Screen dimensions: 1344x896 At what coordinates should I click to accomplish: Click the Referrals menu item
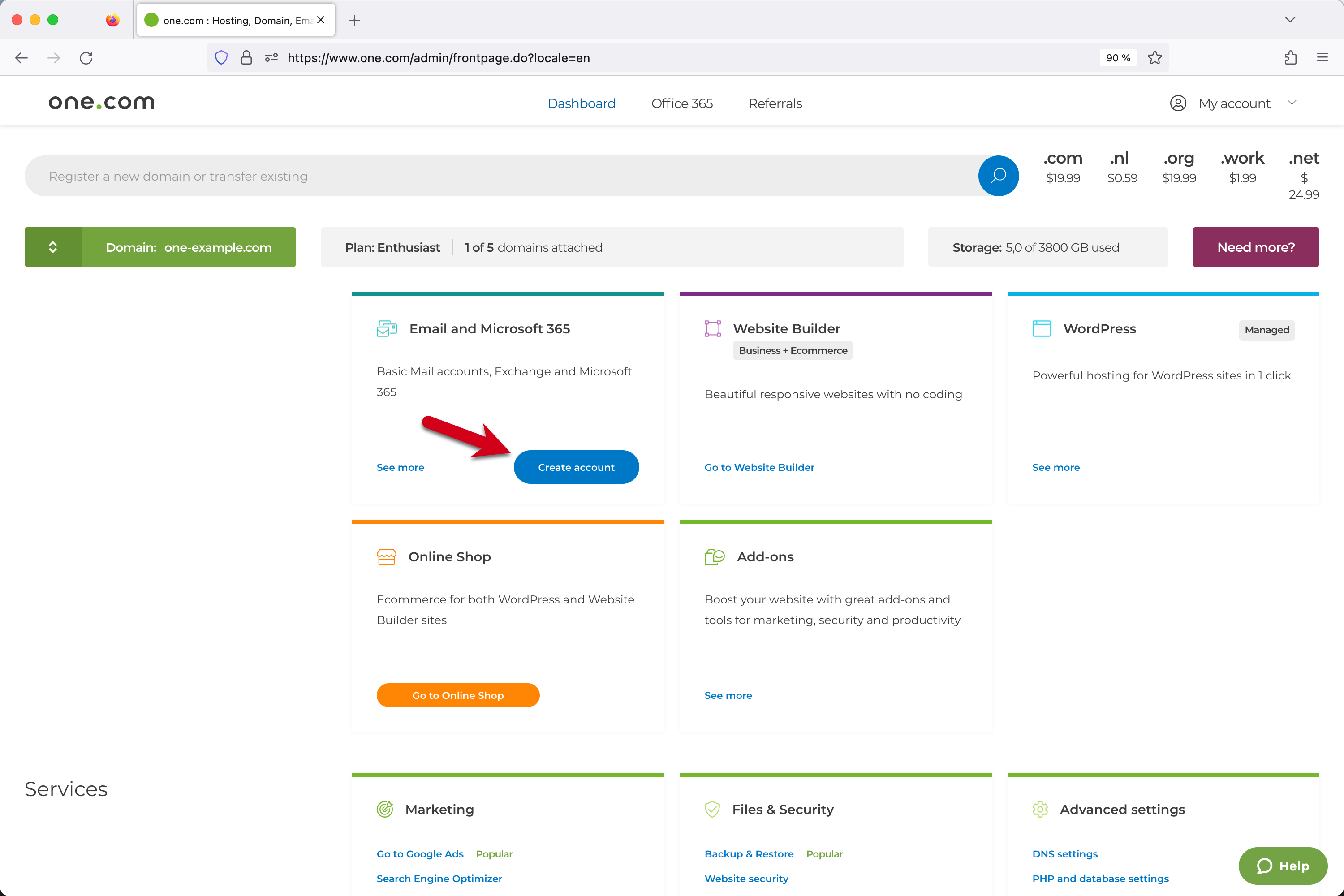click(x=775, y=103)
